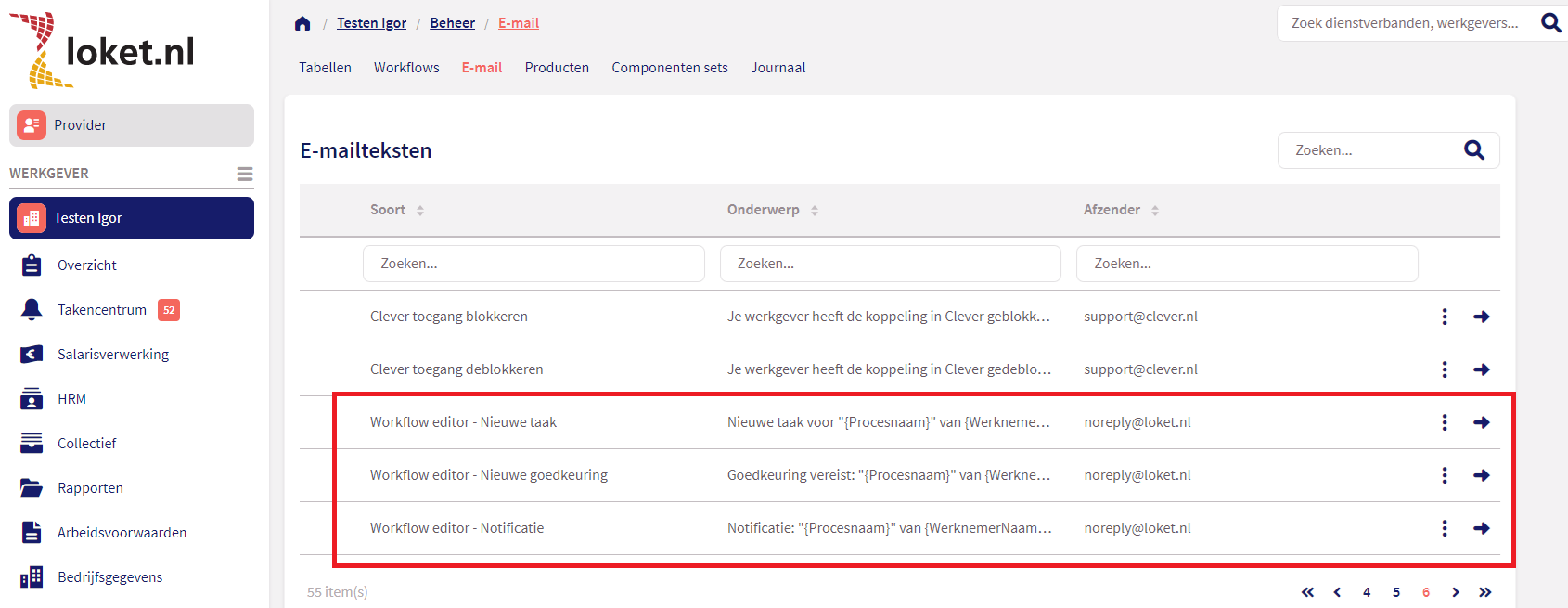Screen dimensions: 1568x608
Task: Click the home icon in breadcrumb
Action: point(302,23)
